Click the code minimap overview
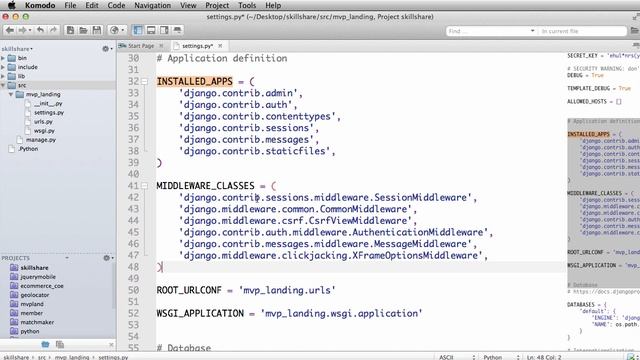The width and height of the screenshot is (640, 360). point(603,202)
